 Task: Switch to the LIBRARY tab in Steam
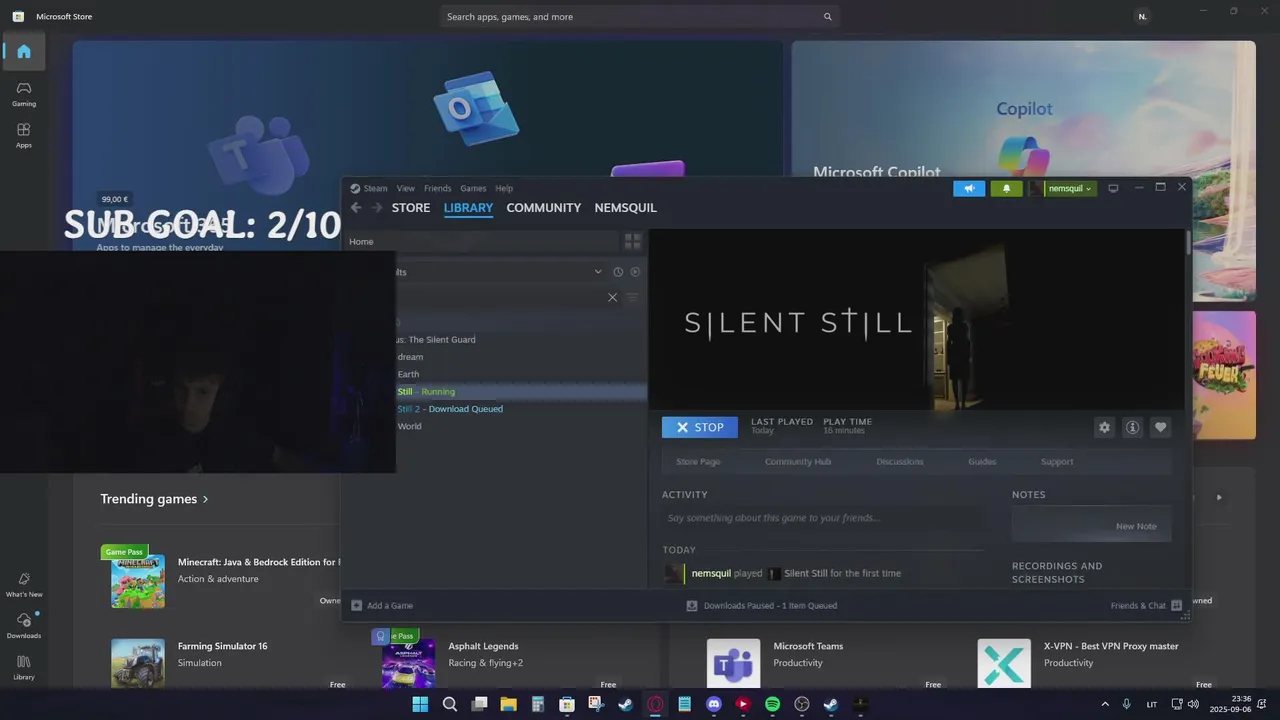point(468,208)
